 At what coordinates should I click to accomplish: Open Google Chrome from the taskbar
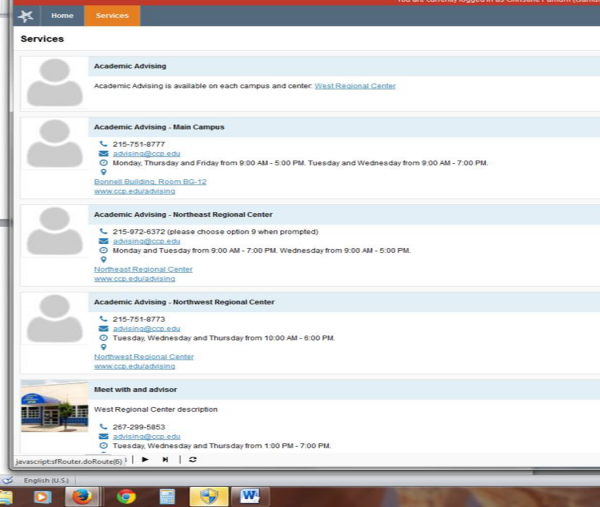pos(126,497)
